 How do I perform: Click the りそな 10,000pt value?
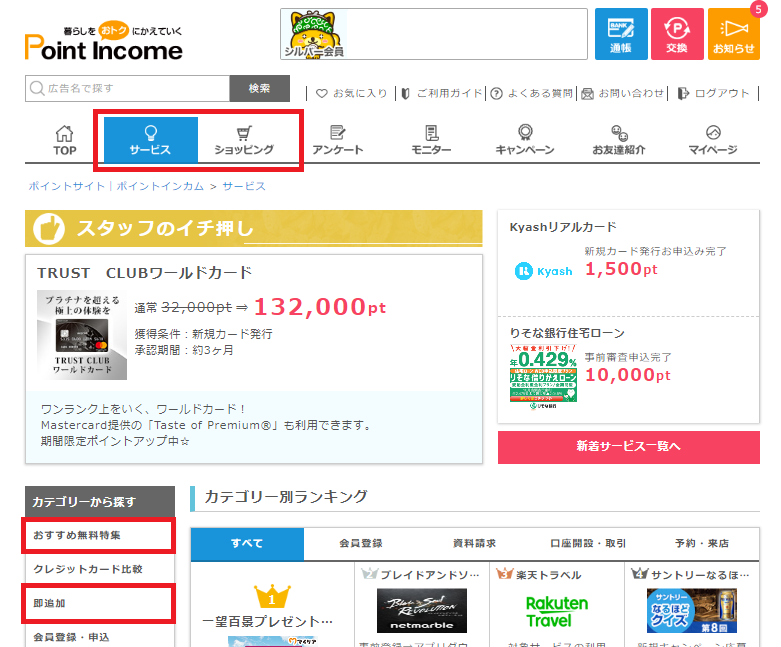click(x=628, y=375)
